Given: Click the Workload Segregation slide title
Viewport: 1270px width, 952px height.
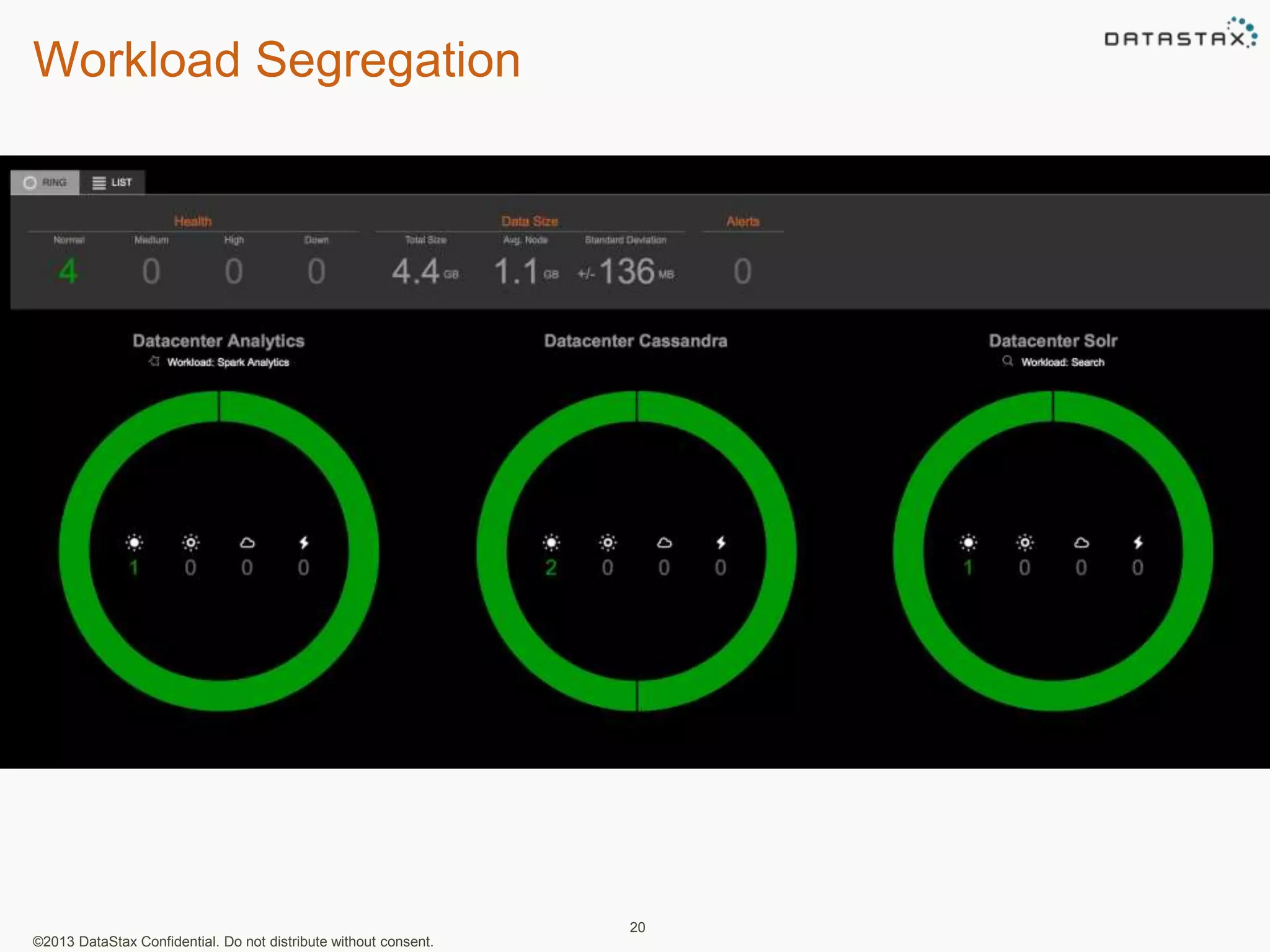Looking at the screenshot, I should [x=277, y=60].
